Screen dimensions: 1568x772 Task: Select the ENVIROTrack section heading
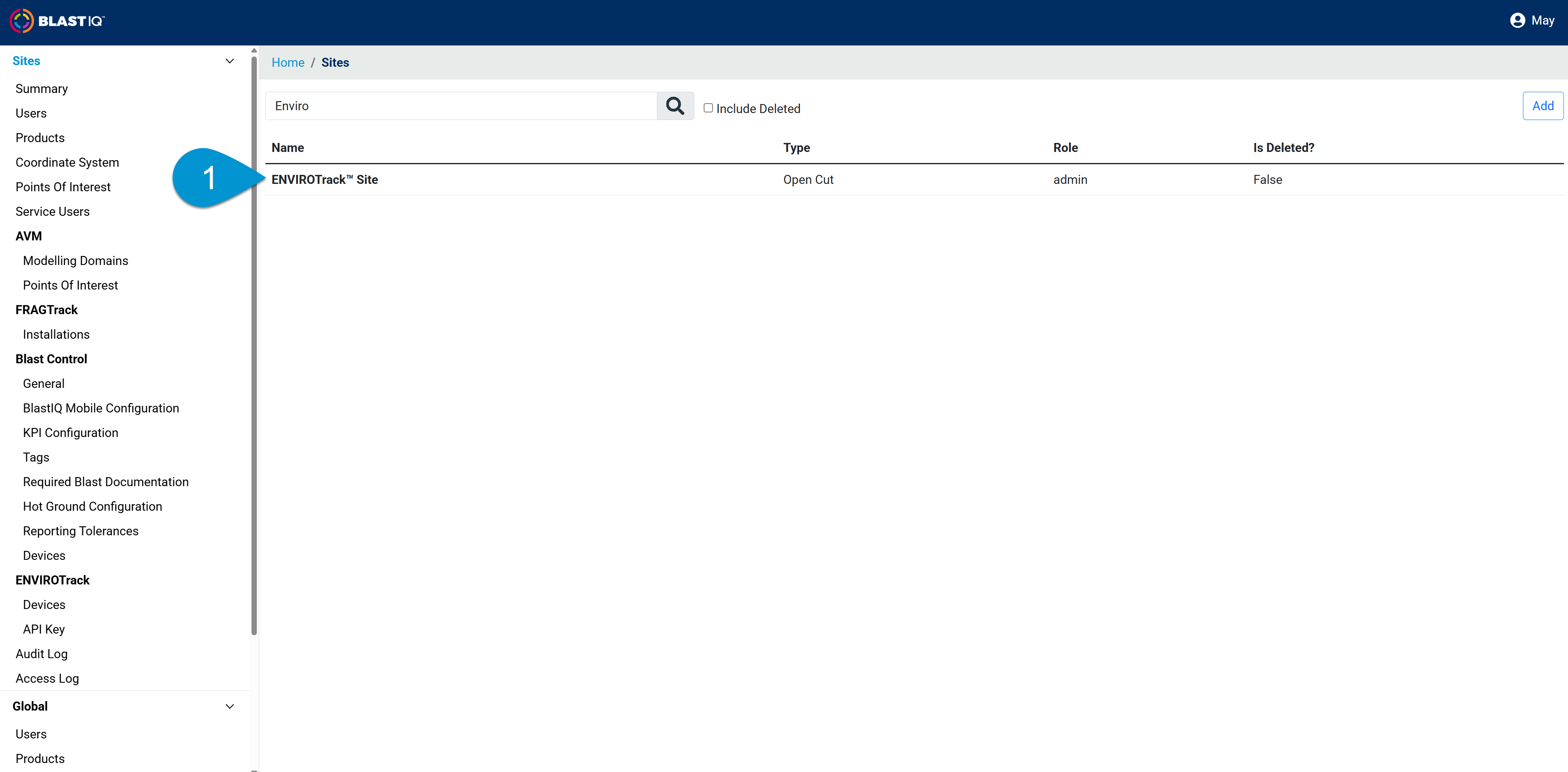pos(52,580)
